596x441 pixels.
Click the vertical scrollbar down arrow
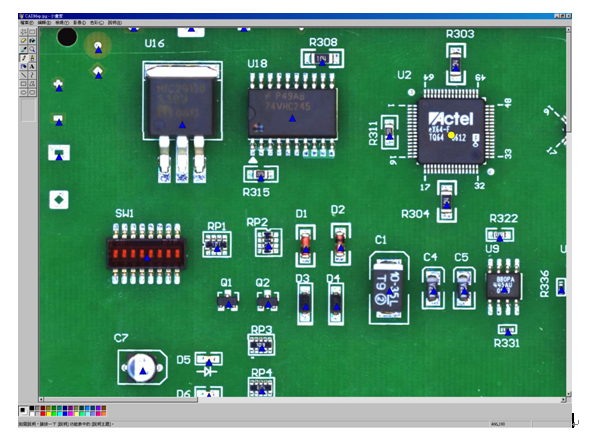569,394
